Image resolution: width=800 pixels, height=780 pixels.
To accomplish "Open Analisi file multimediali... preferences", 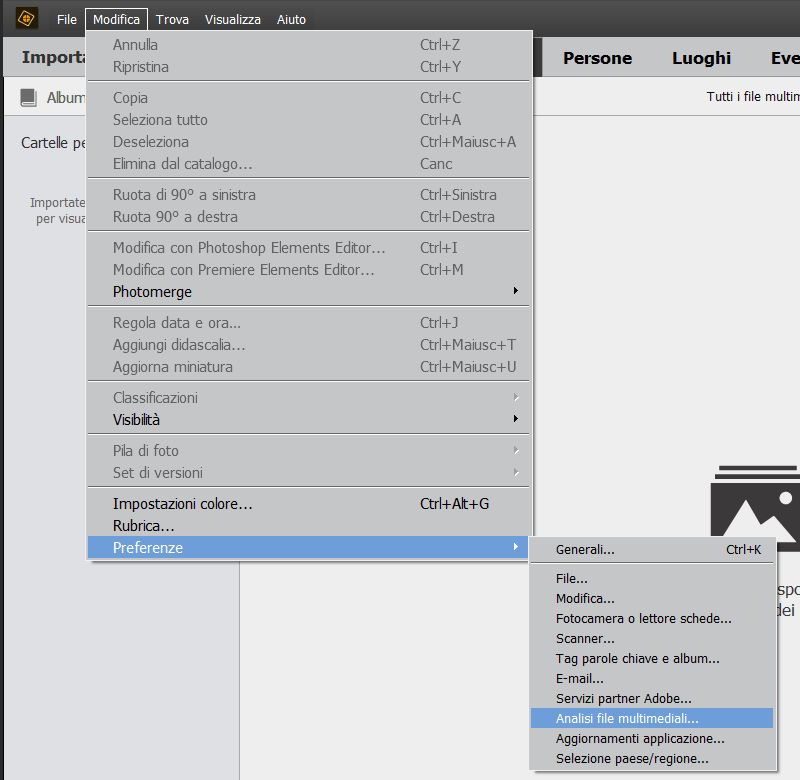I will [x=652, y=719].
